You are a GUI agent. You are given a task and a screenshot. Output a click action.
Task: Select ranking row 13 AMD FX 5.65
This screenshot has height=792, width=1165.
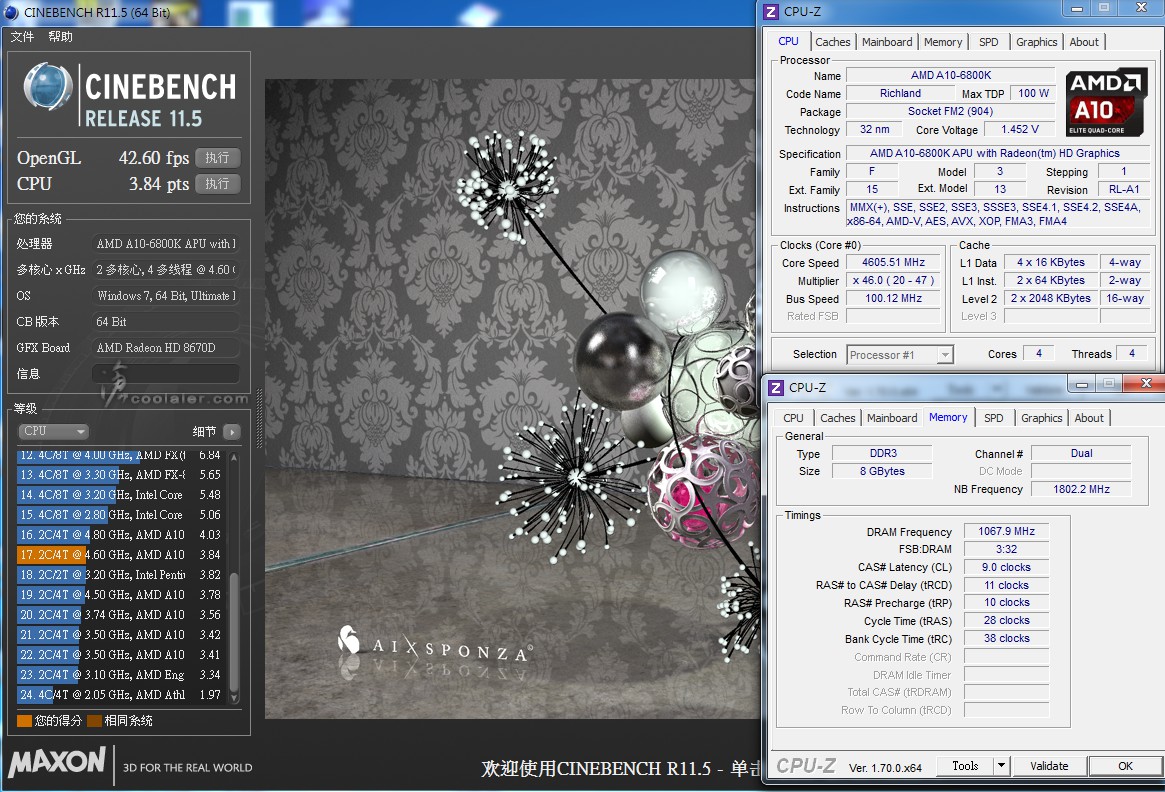pyautogui.click(x=120, y=475)
